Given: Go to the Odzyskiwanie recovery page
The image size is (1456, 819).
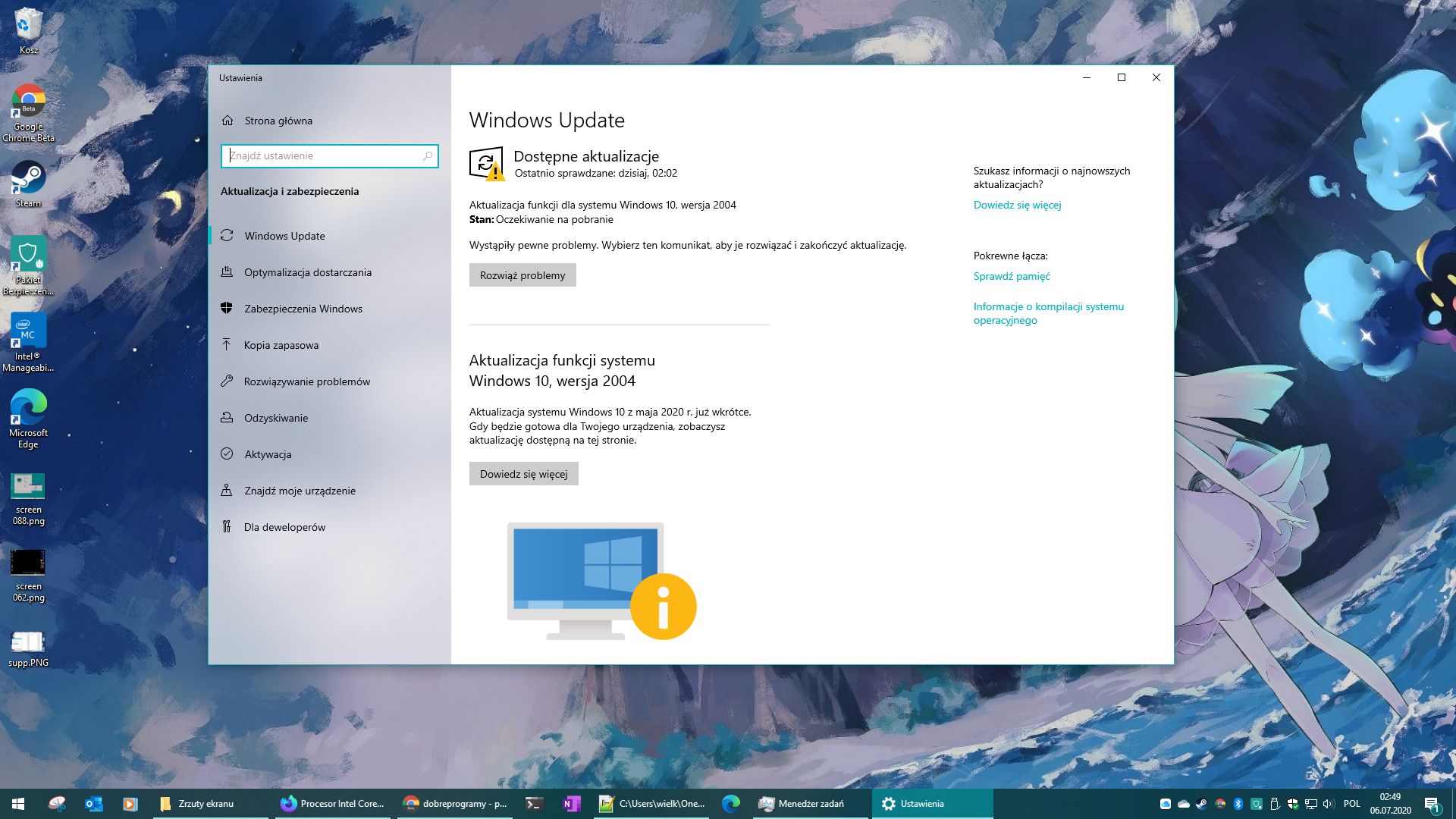Looking at the screenshot, I should (x=275, y=418).
